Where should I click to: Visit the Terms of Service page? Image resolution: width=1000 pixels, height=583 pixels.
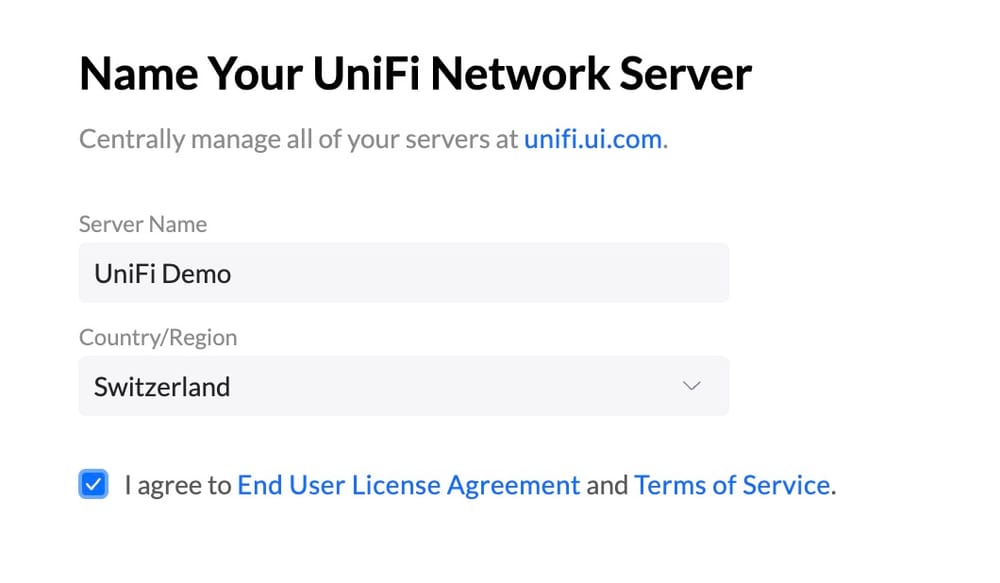click(x=733, y=484)
